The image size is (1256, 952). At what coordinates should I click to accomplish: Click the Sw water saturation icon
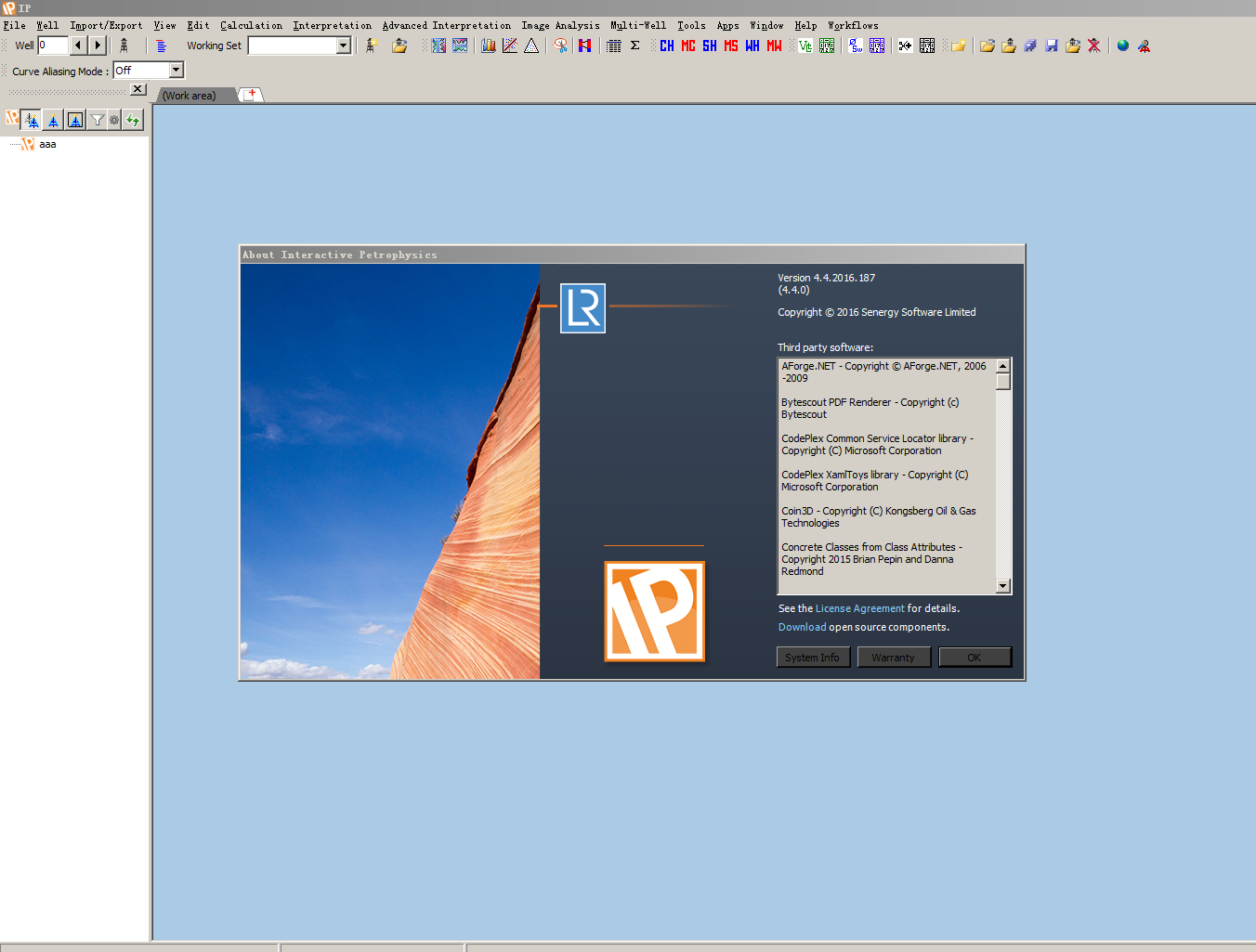[x=856, y=46]
